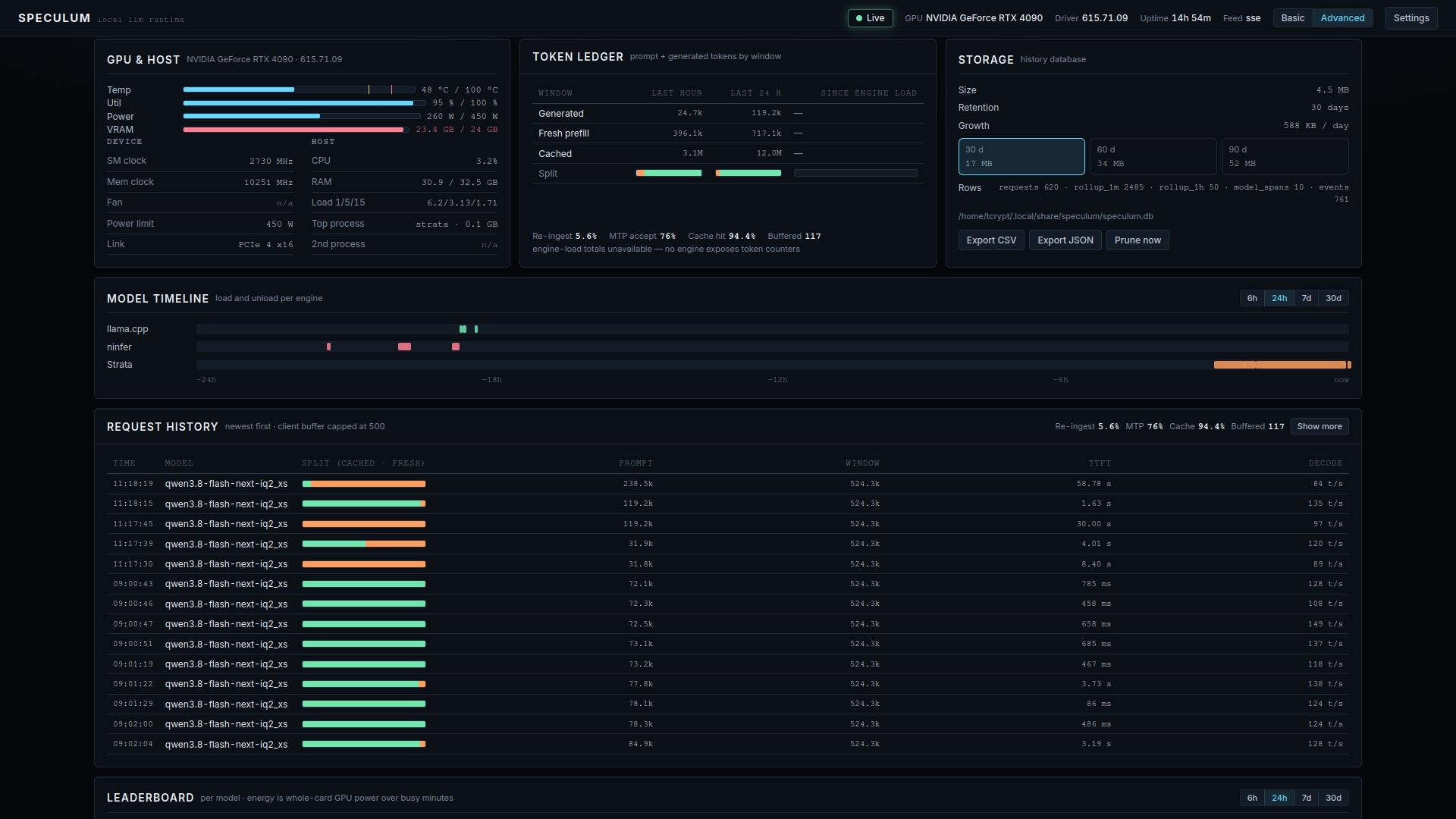Click Export JSON button
This screenshot has width=1456, height=819.
point(1065,240)
